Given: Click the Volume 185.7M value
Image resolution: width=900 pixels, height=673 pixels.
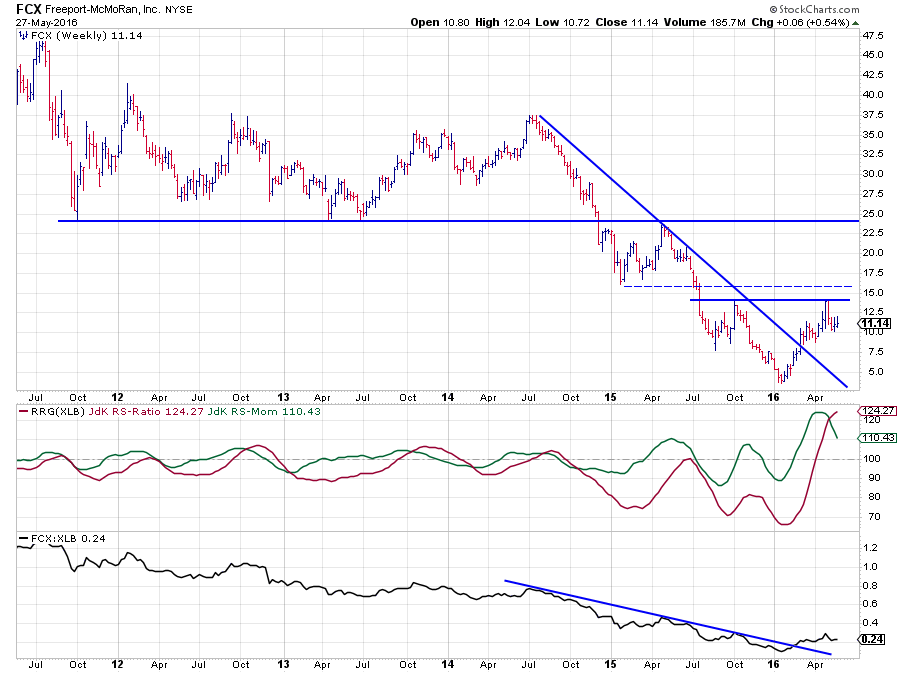Looking at the screenshot, I should click(704, 22).
